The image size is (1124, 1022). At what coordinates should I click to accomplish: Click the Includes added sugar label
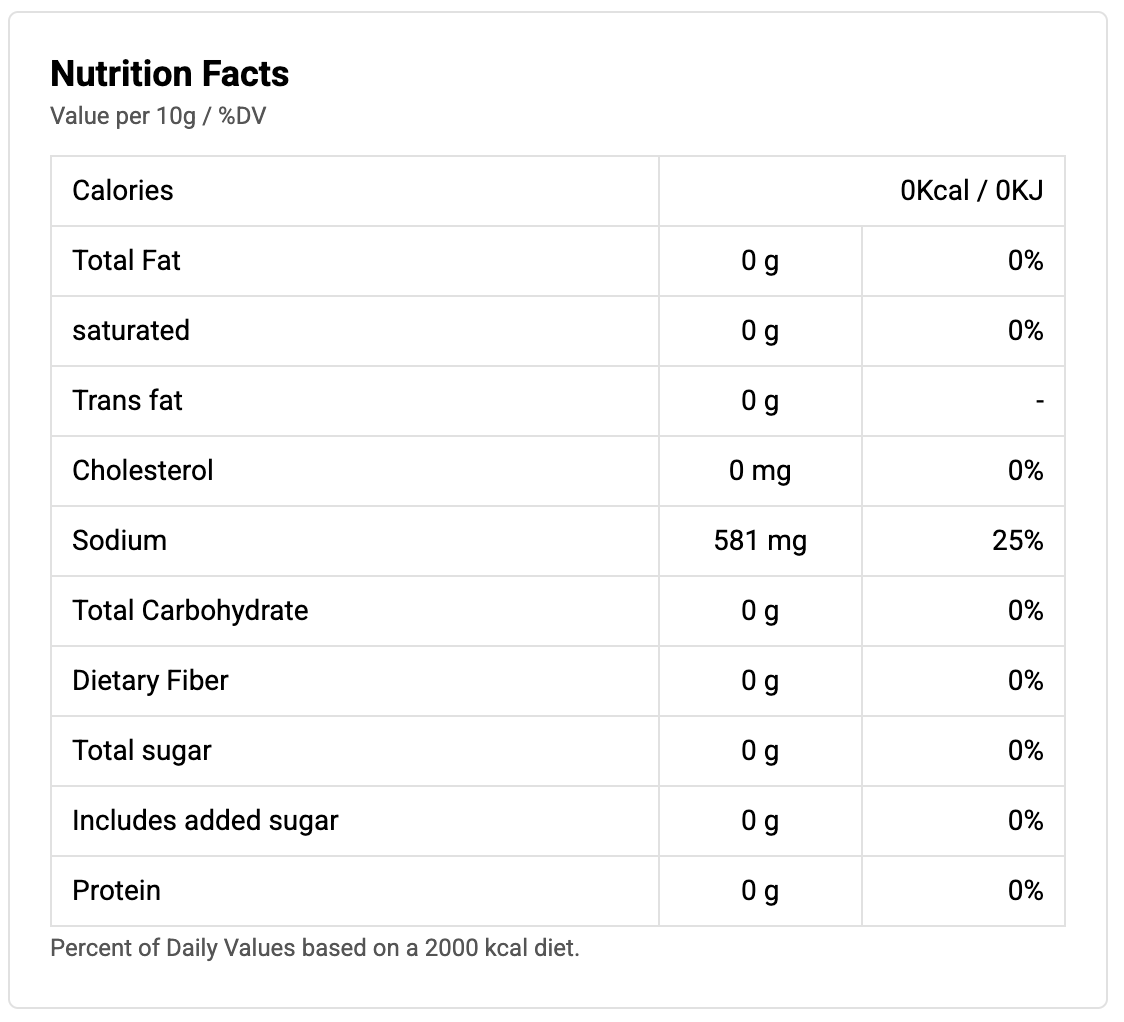click(205, 821)
